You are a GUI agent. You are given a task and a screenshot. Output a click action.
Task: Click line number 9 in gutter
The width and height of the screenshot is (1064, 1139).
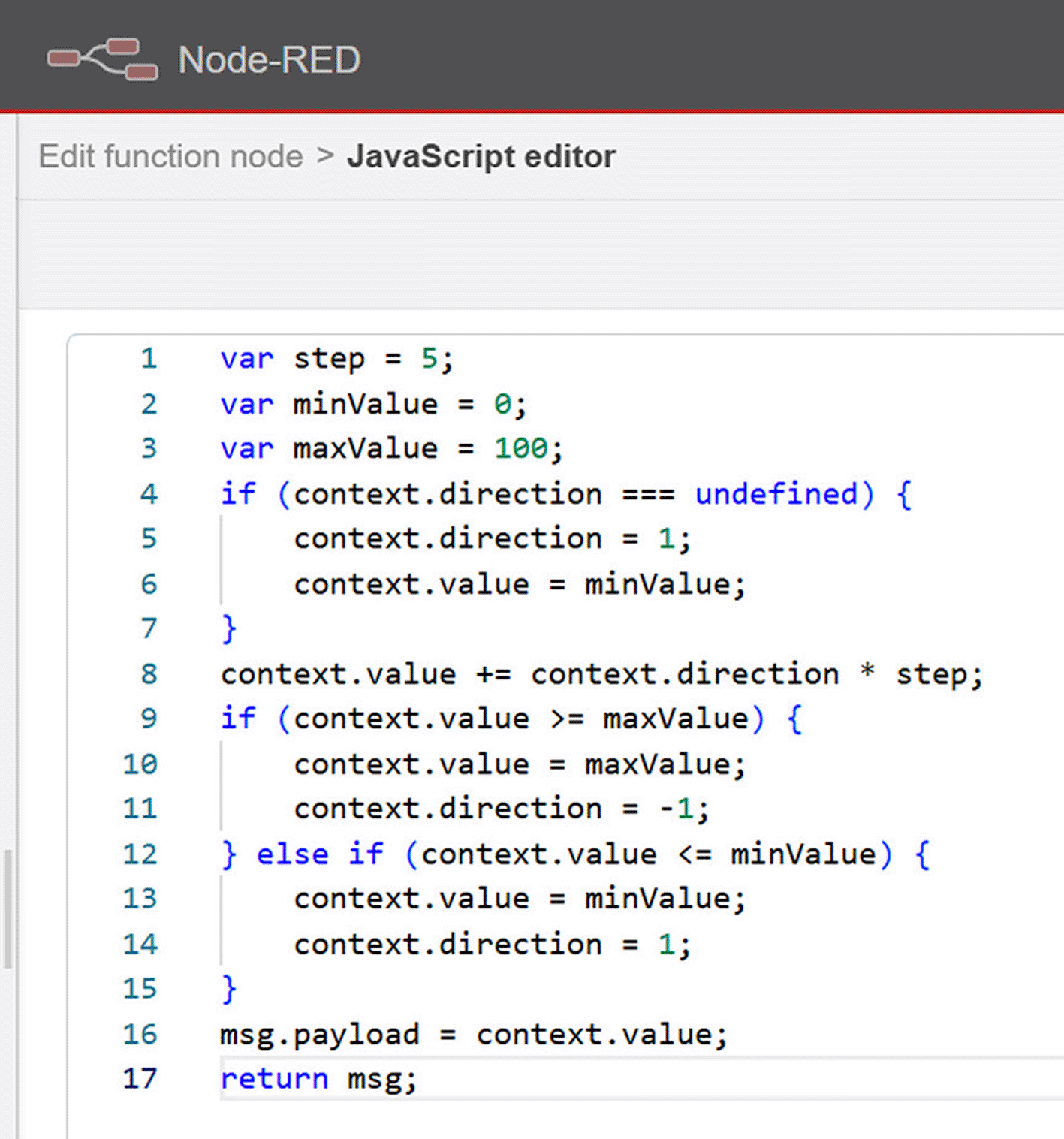pos(149,719)
